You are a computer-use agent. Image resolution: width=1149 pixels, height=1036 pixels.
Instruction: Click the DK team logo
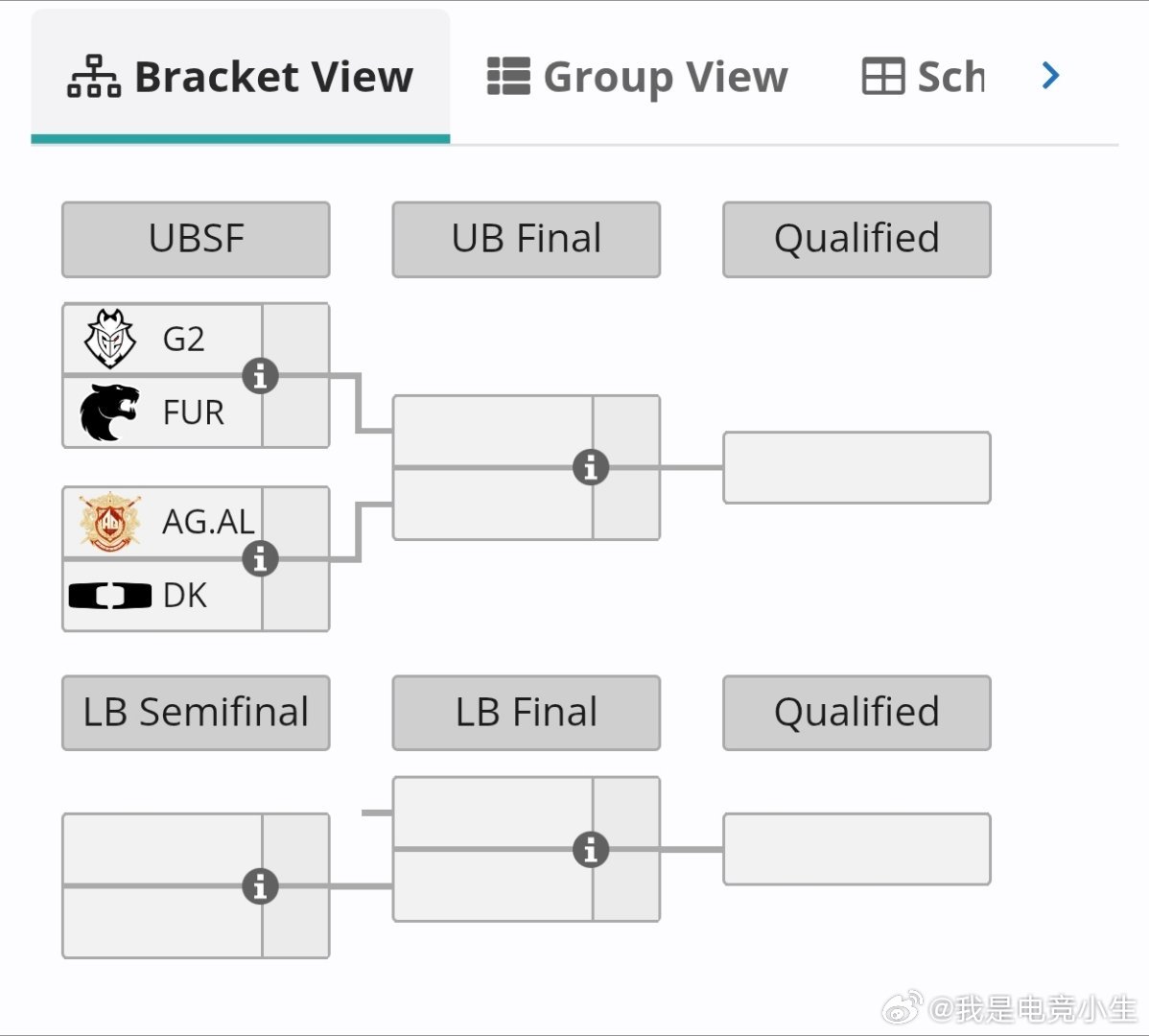click(110, 596)
